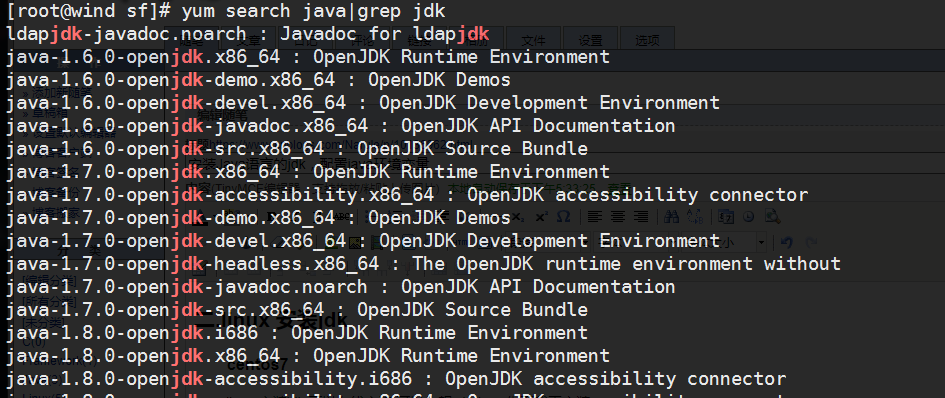Click the preview magnifier icon
This screenshot has height=398, width=945.
coord(773,216)
